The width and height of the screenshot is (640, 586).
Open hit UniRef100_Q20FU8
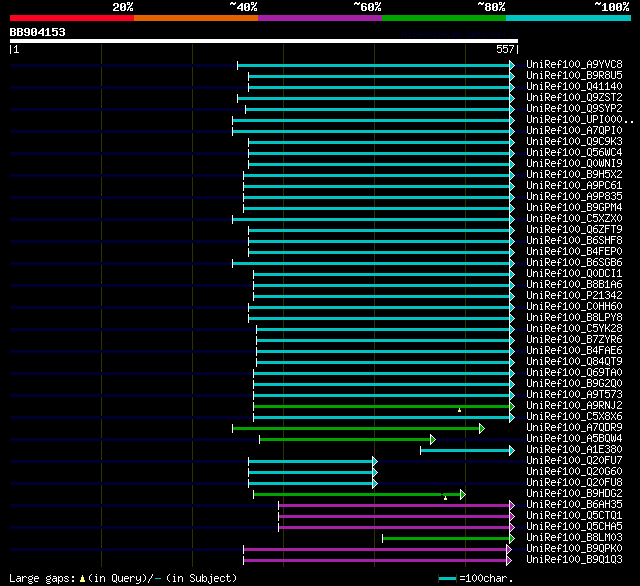click(x=574, y=483)
